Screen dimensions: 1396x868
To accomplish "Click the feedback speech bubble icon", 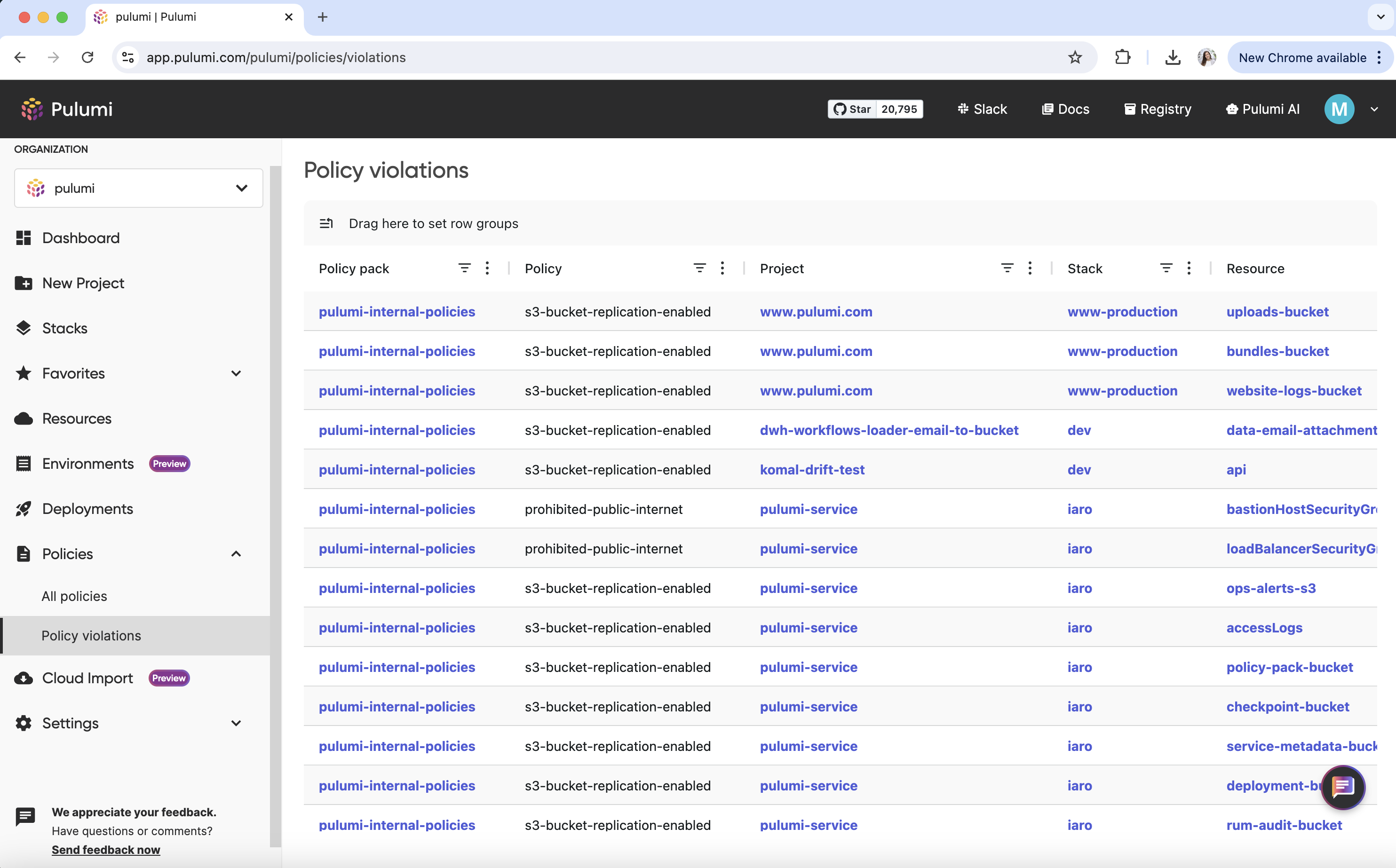I will pos(25,816).
